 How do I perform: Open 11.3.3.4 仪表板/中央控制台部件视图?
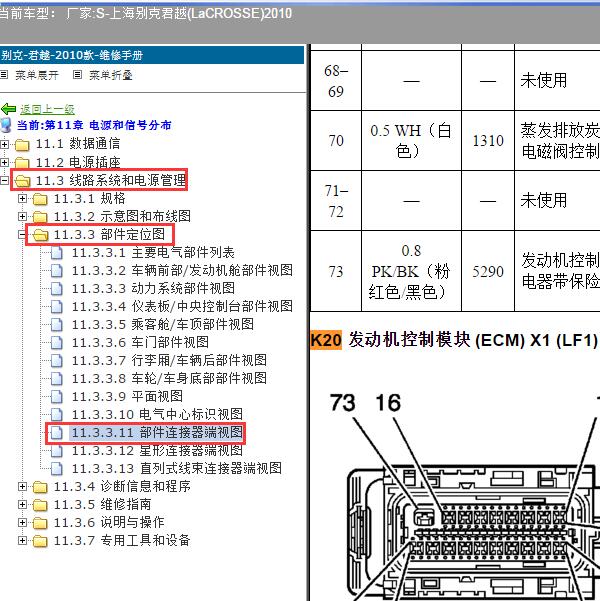pyautogui.click(x=182, y=307)
